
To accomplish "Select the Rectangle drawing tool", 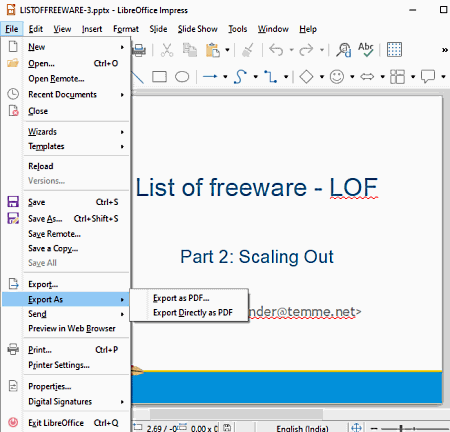I will 159,77.
